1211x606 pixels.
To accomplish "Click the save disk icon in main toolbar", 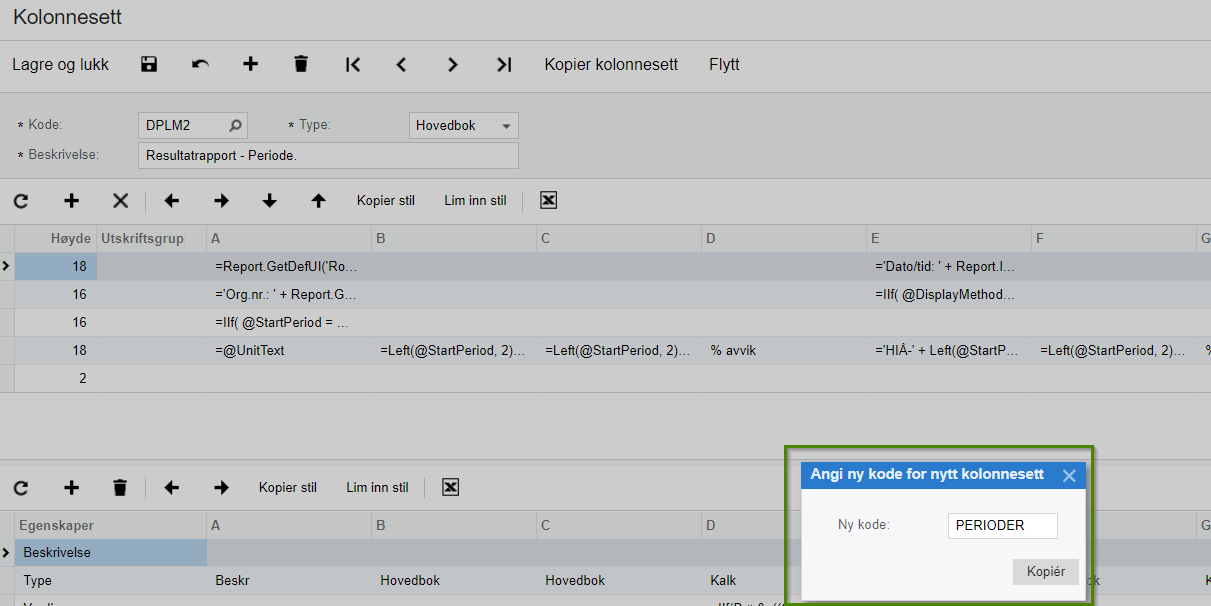I will [x=149, y=64].
